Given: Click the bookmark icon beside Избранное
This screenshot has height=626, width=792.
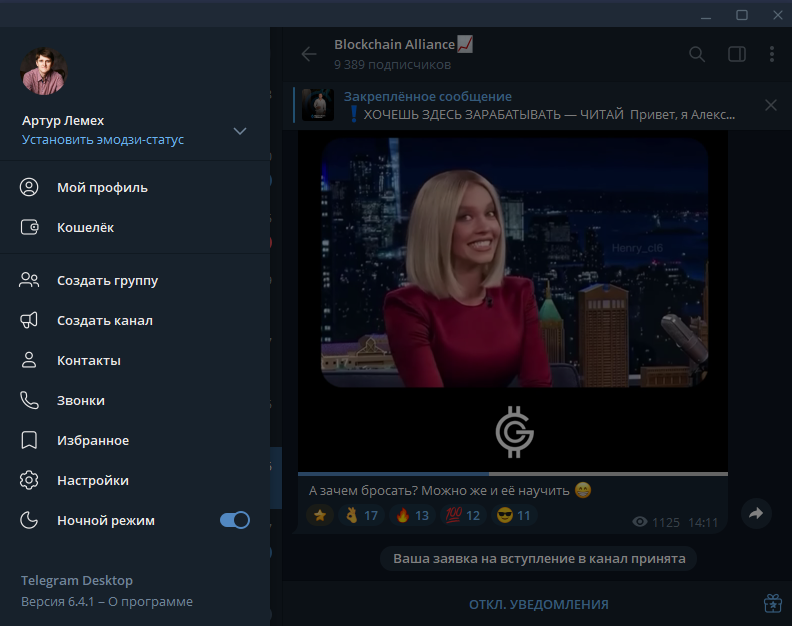Looking at the screenshot, I should pyautogui.click(x=29, y=440).
